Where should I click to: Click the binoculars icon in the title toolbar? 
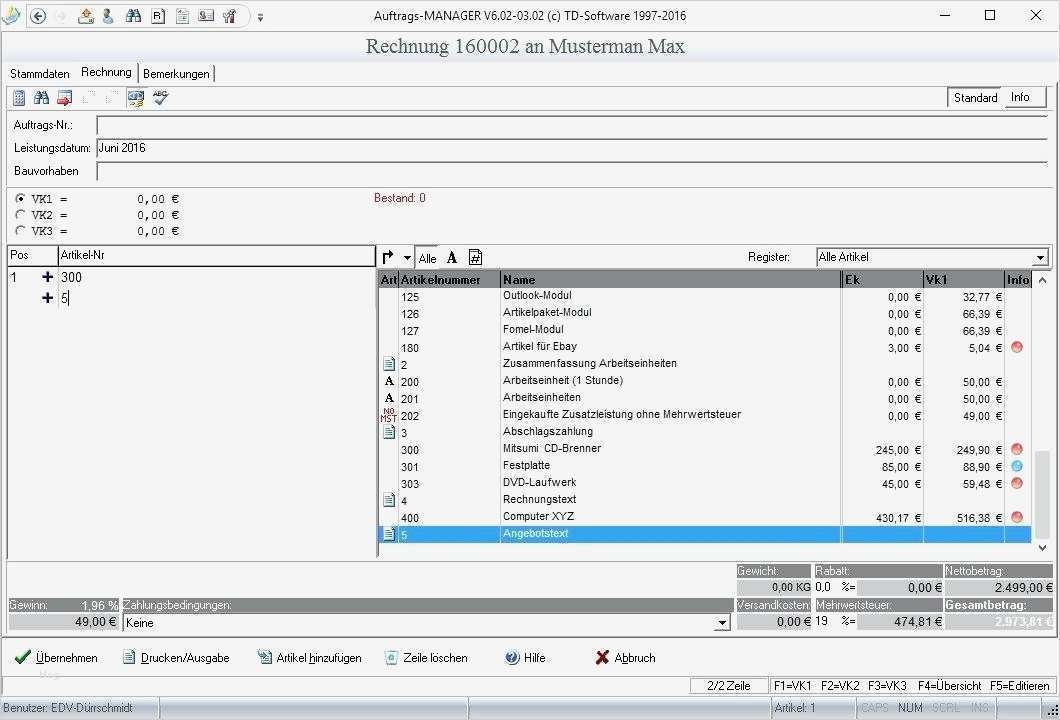(x=133, y=16)
